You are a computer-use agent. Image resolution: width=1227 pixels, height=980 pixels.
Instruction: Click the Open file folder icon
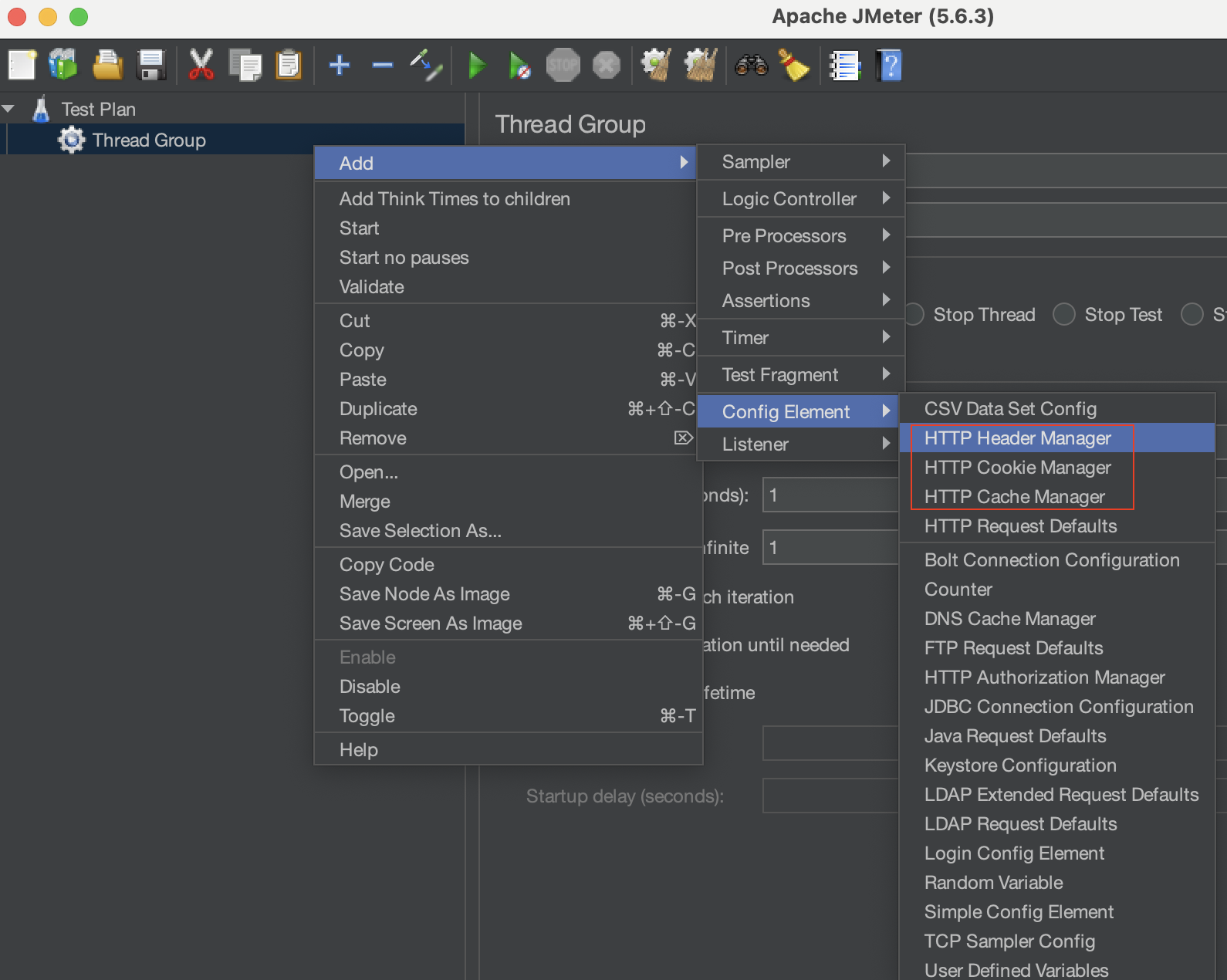tap(107, 65)
